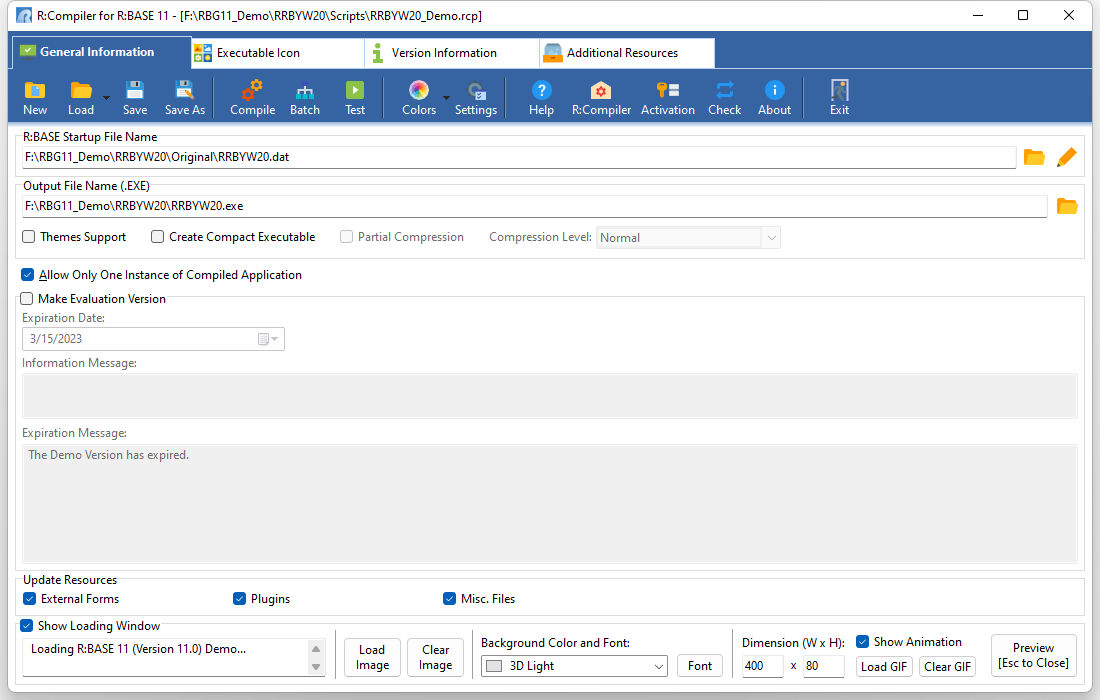This screenshot has height=700, width=1100.
Task: Click the Information Message text area
Action: 550,396
